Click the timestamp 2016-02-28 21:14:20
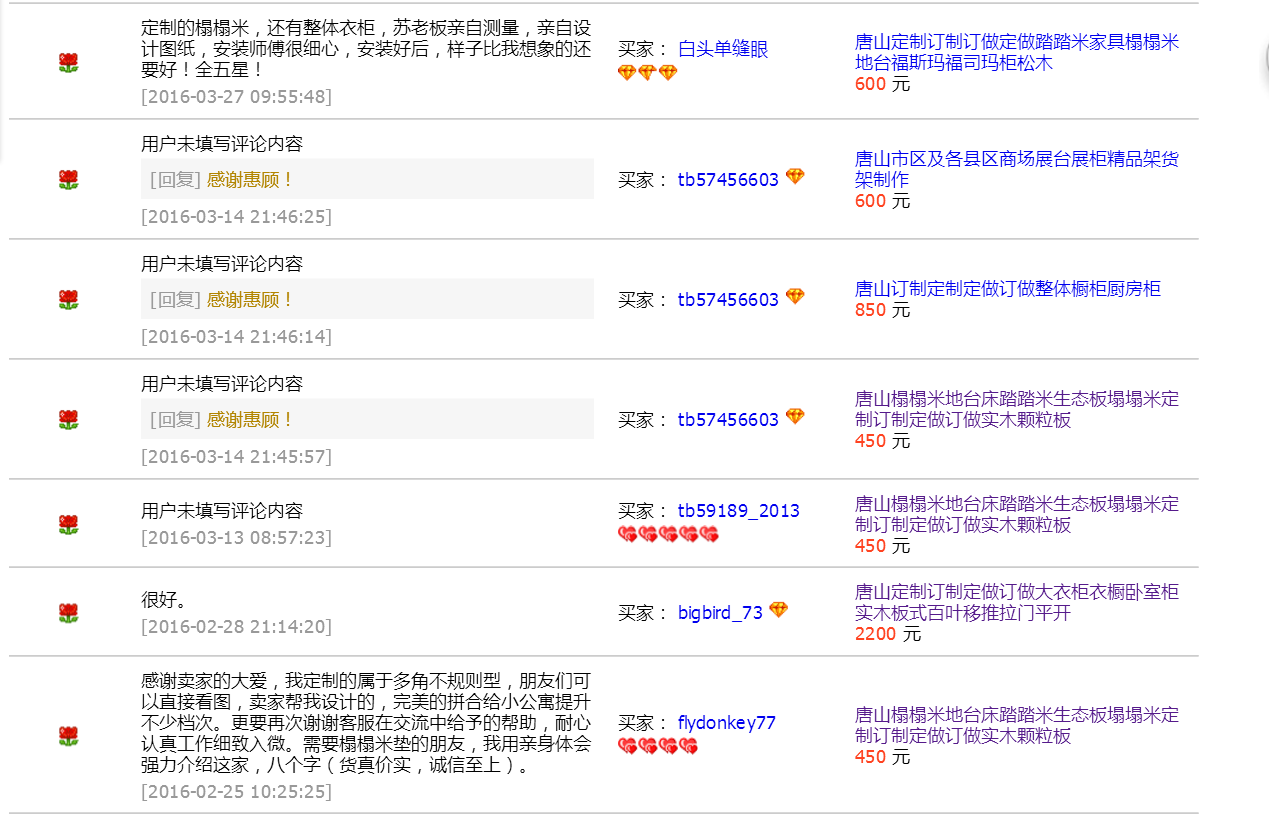The image size is (1269, 816). tap(236, 627)
